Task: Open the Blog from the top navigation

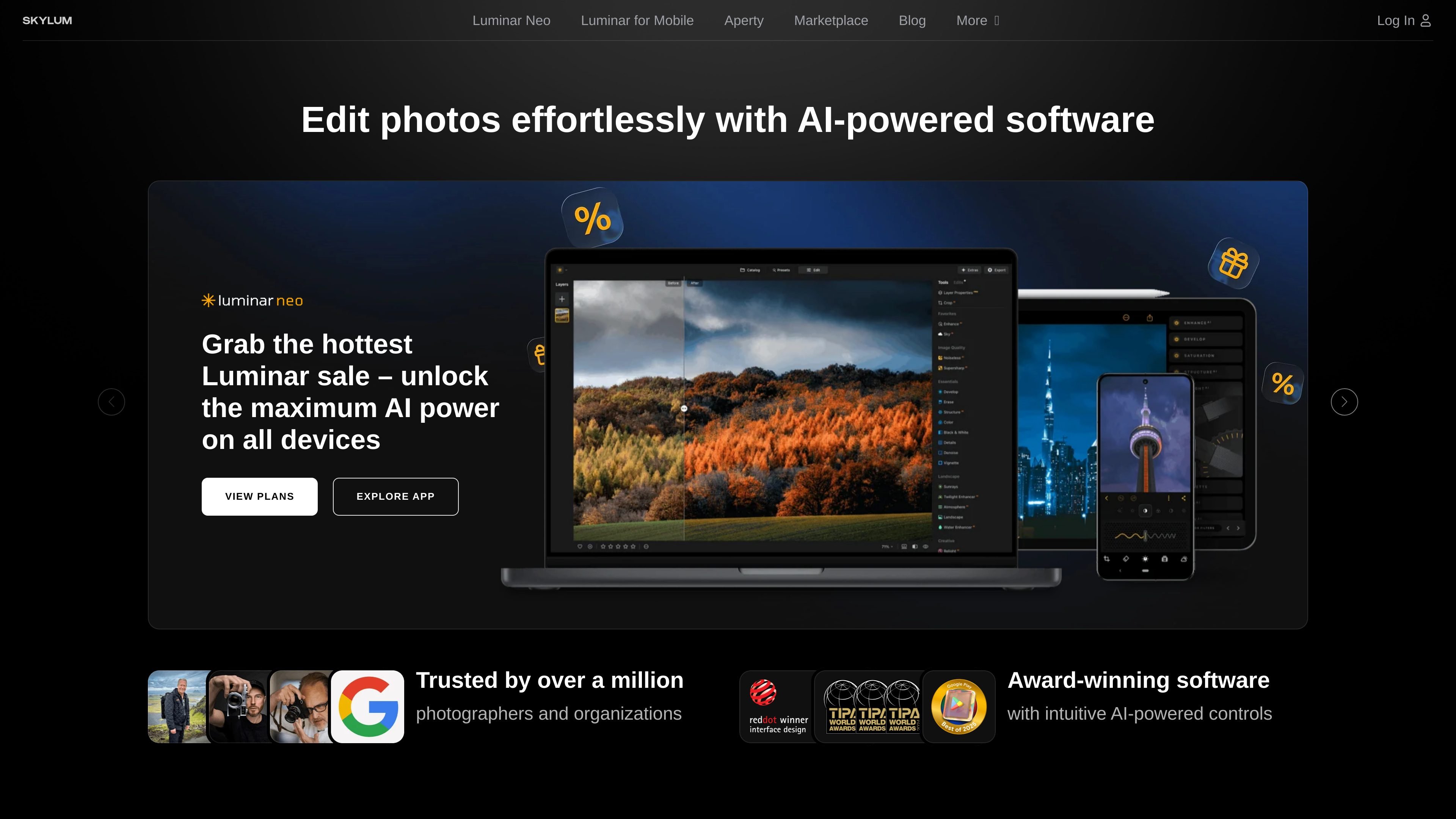Action: pyautogui.click(x=912, y=20)
